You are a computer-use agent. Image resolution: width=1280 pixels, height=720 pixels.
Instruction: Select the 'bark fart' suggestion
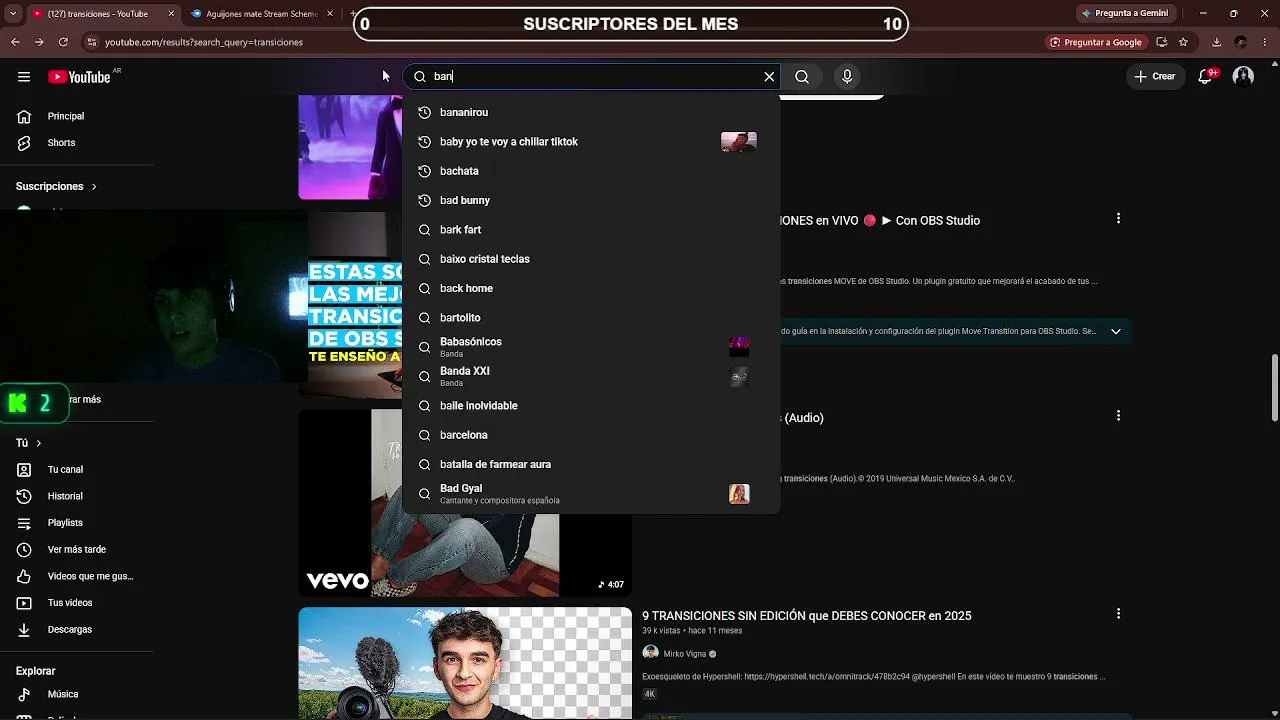(591, 230)
